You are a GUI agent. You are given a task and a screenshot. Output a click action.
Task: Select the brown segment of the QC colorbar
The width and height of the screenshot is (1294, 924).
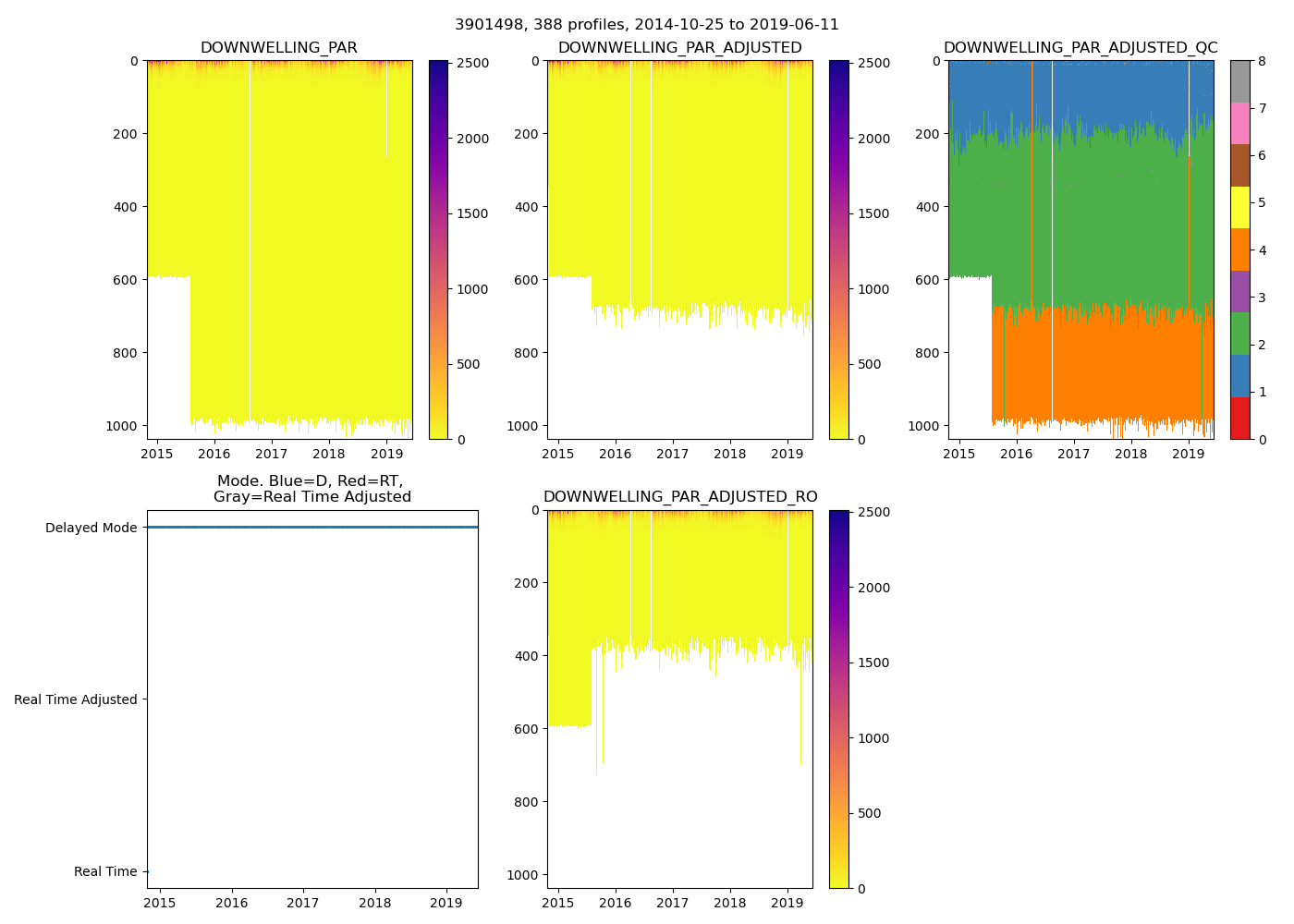1239,165
